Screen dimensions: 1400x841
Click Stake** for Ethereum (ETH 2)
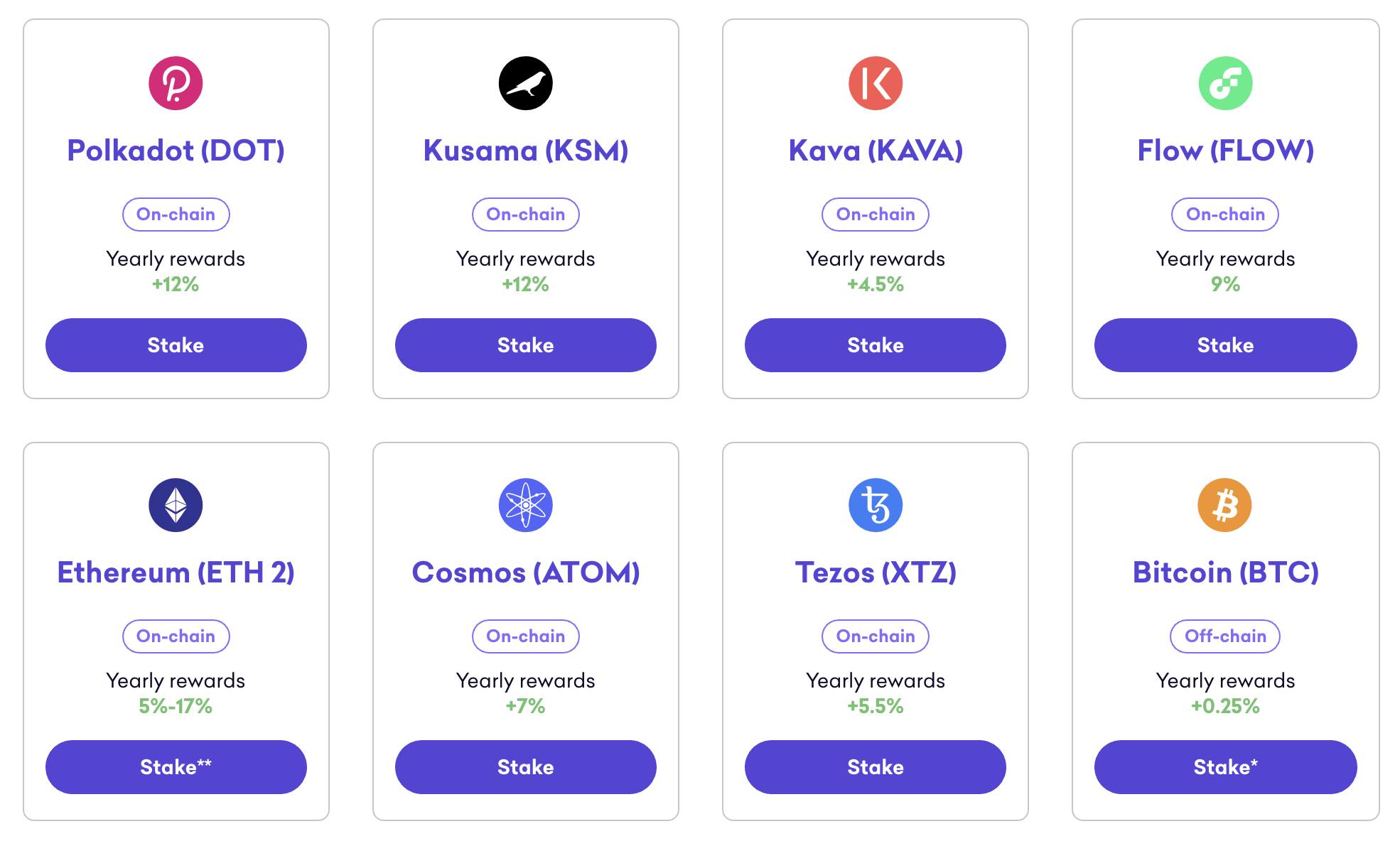(176, 767)
